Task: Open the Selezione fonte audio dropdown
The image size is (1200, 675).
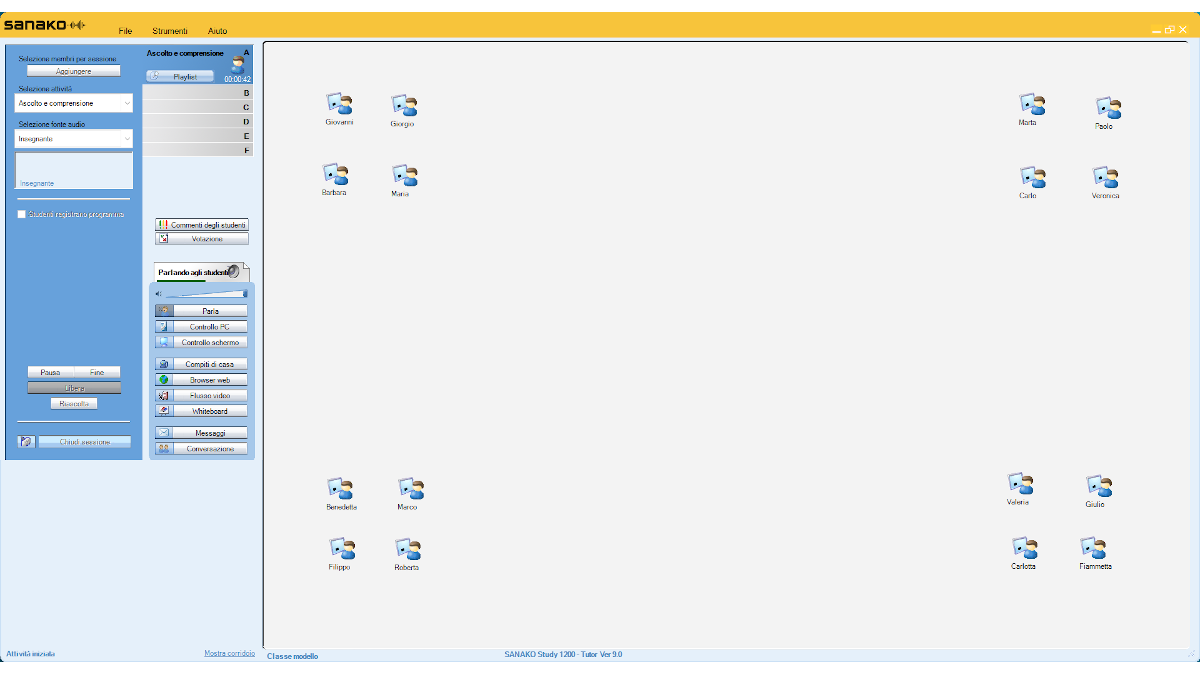Action: [x=75, y=139]
